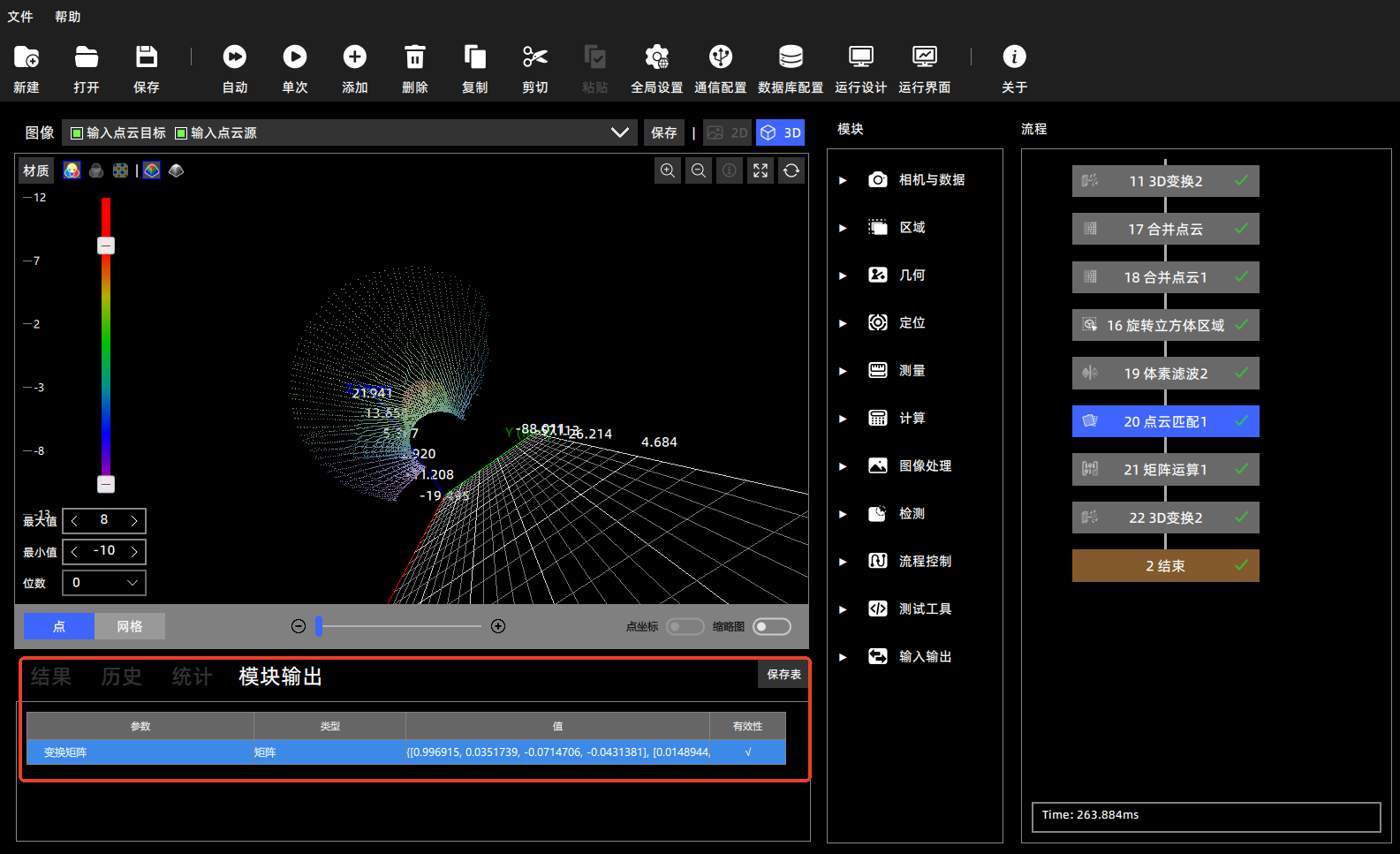The height and width of the screenshot is (854, 1400).
Task: Switch to the 结果 tab
Action: [51, 676]
